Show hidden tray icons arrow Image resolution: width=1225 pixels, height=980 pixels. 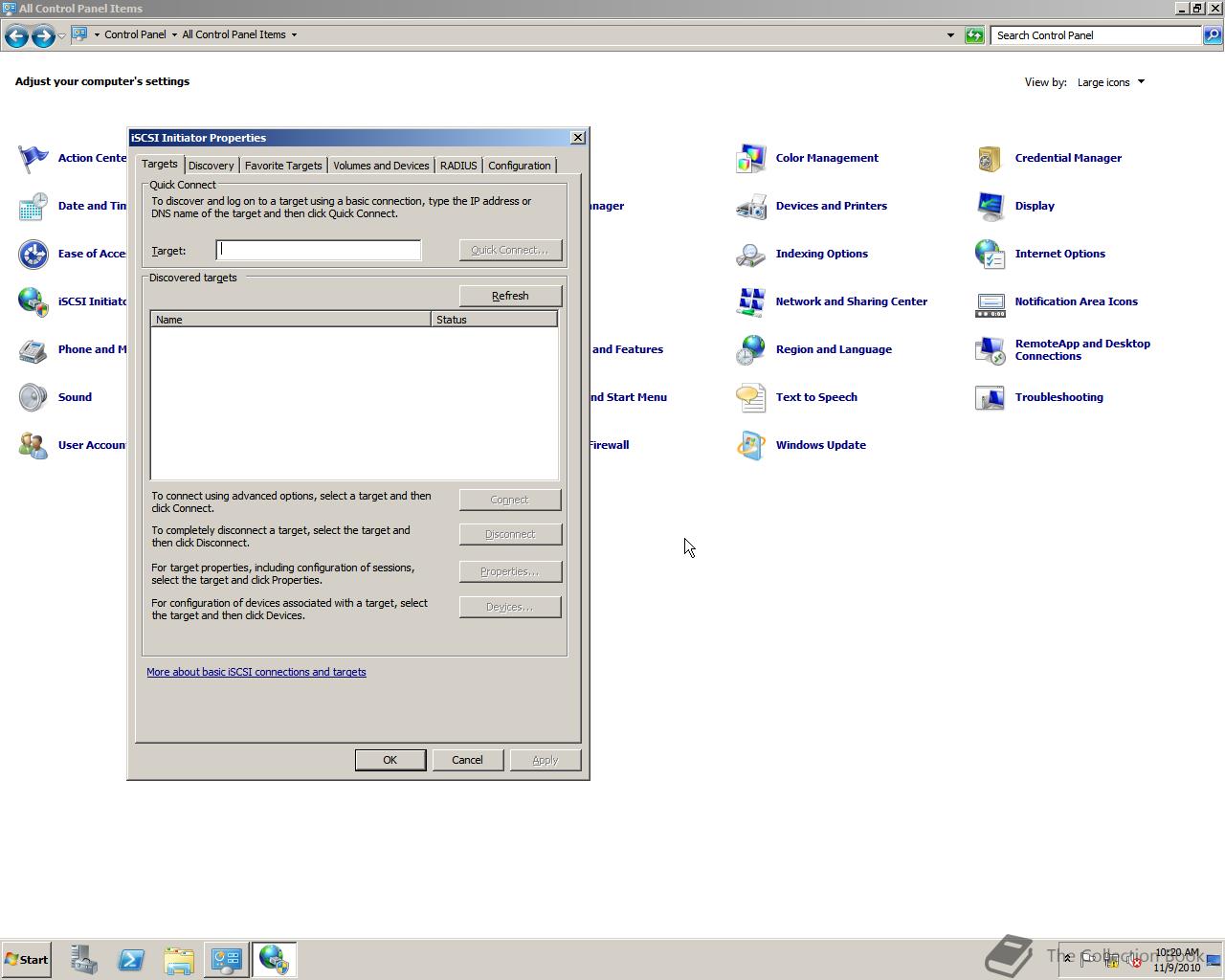pos(1067,958)
